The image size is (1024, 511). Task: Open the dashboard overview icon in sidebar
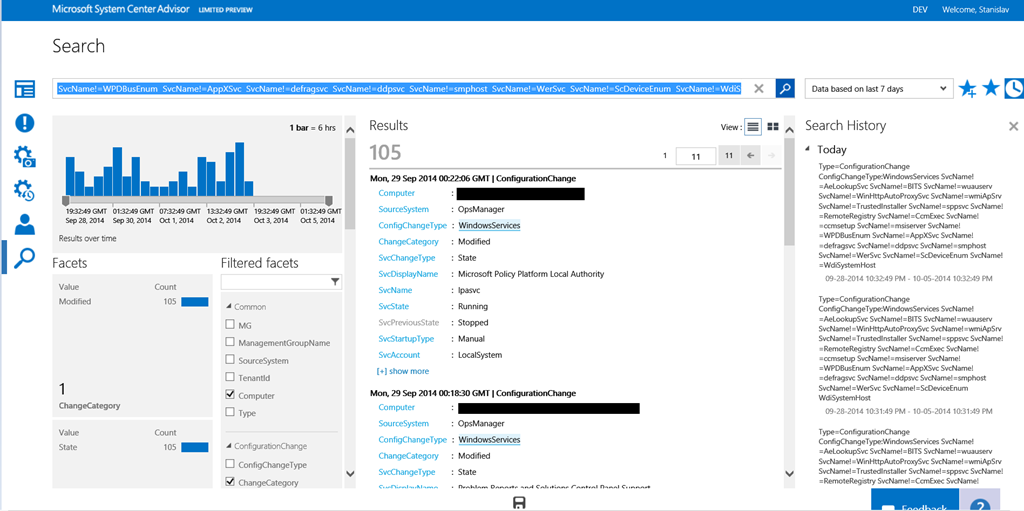(24, 89)
